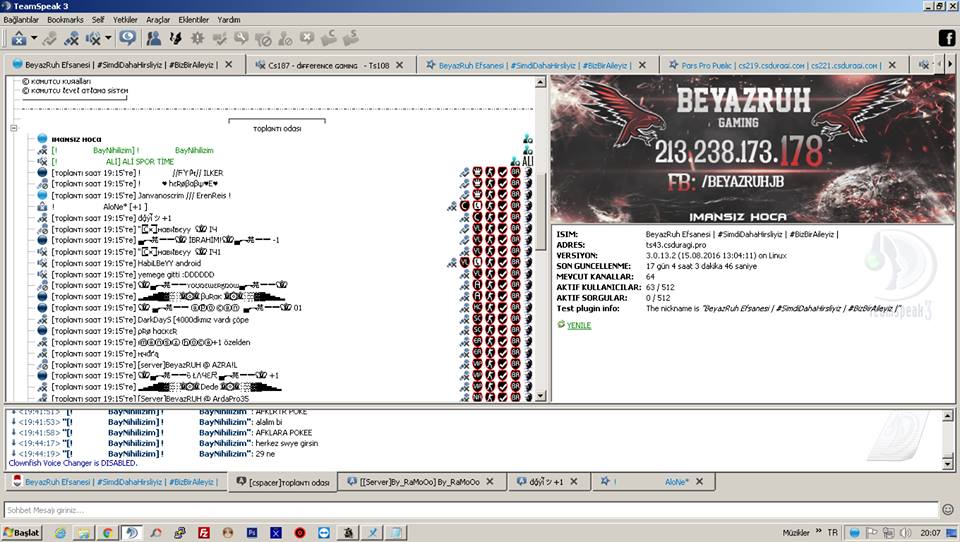Image resolution: width=960 pixels, height=542 pixels.
Task: Open FileZilla from the taskbar
Action: click(203, 533)
